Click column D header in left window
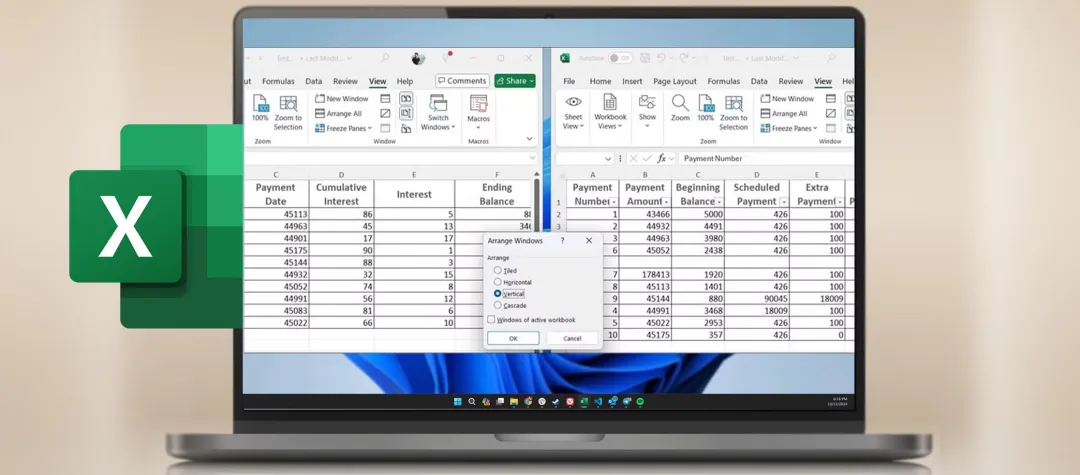The image size is (1080, 475). tap(341, 175)
